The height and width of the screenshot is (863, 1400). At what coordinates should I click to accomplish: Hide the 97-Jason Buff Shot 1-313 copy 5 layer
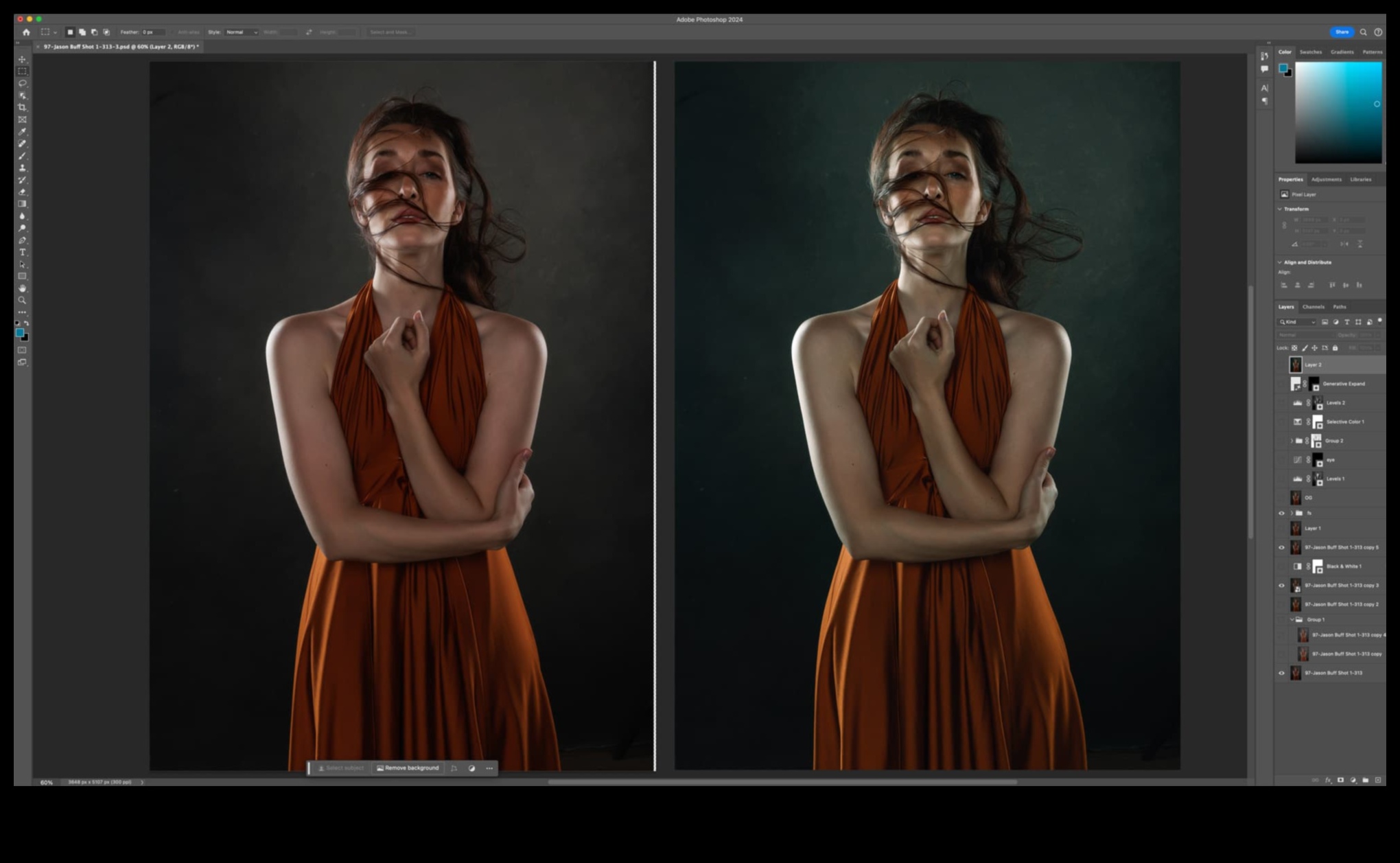tap(1281, 548)
